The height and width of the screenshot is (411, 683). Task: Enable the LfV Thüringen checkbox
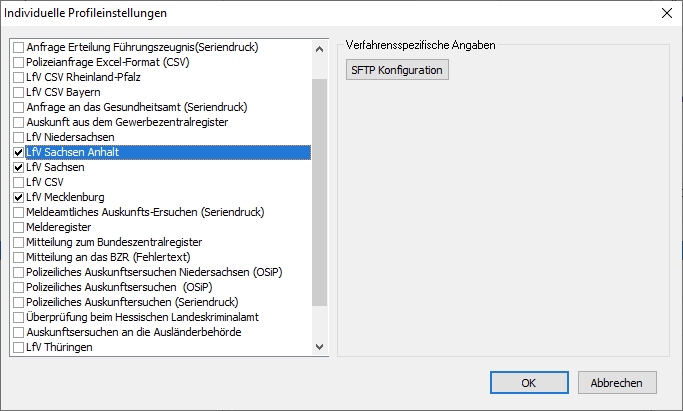click(19, 347)
